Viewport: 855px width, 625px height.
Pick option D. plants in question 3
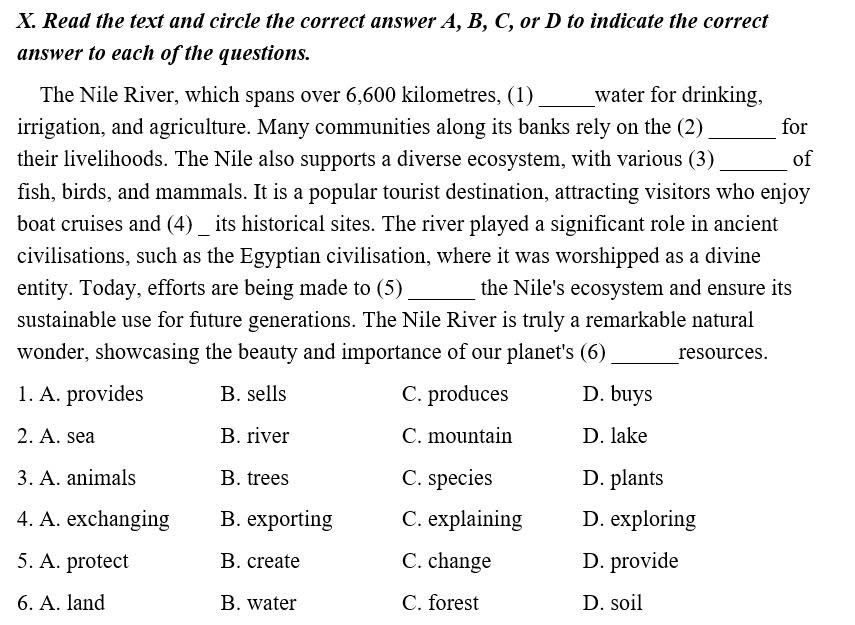623,478
